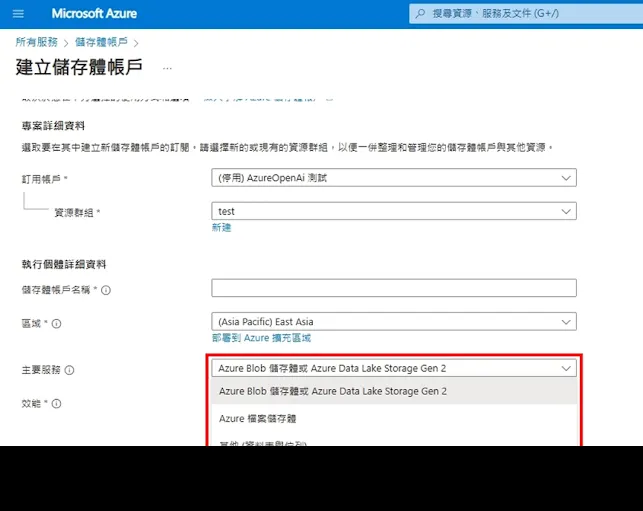Click the 建立儲存體帳戶 page title
643x511 pixels.
click(x=79, y=67)
